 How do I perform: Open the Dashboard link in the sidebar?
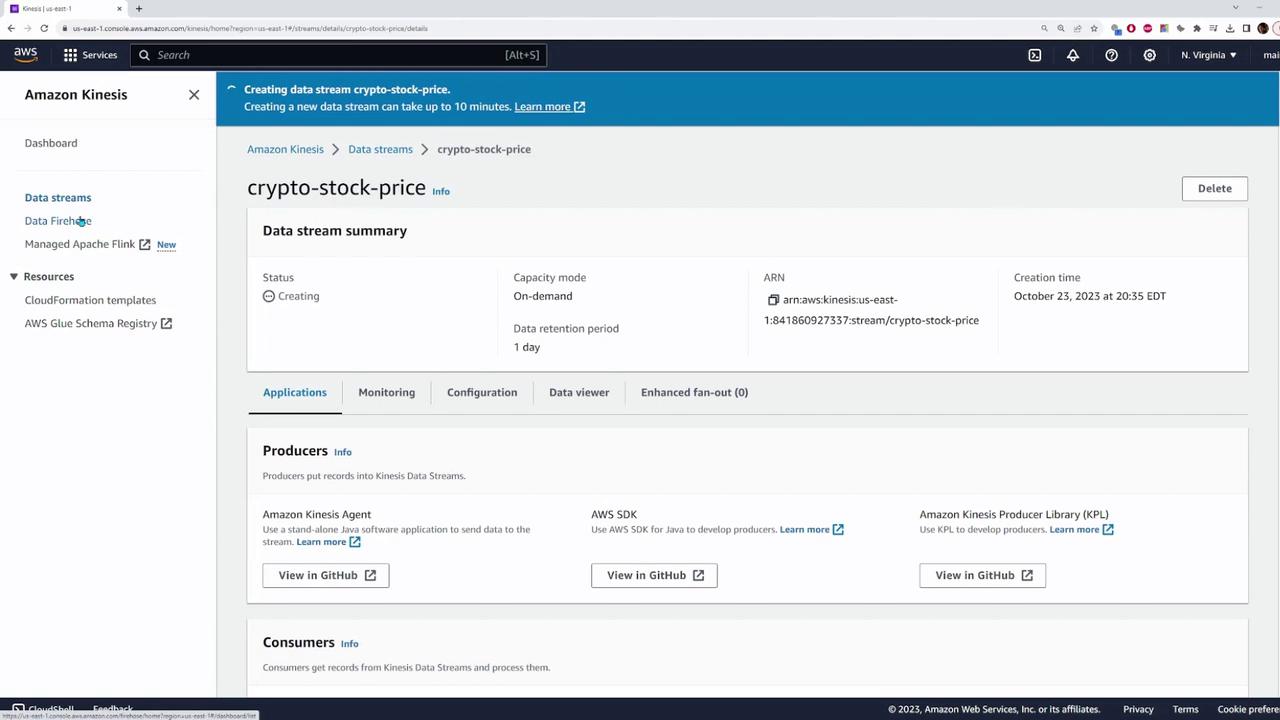pyautogui.click(x=51, y=143)
